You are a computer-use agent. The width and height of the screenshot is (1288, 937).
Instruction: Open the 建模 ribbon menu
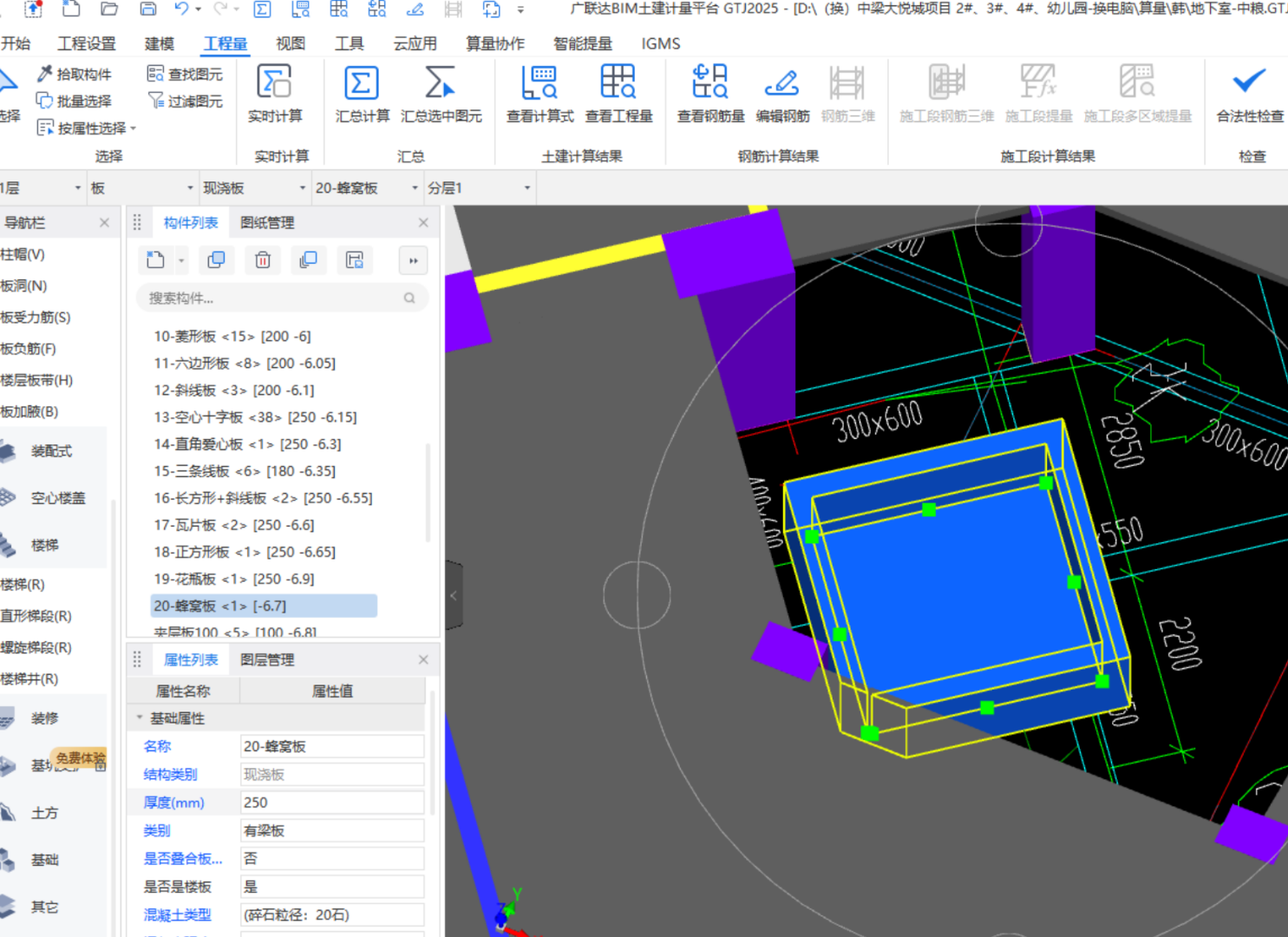(159, 43)
